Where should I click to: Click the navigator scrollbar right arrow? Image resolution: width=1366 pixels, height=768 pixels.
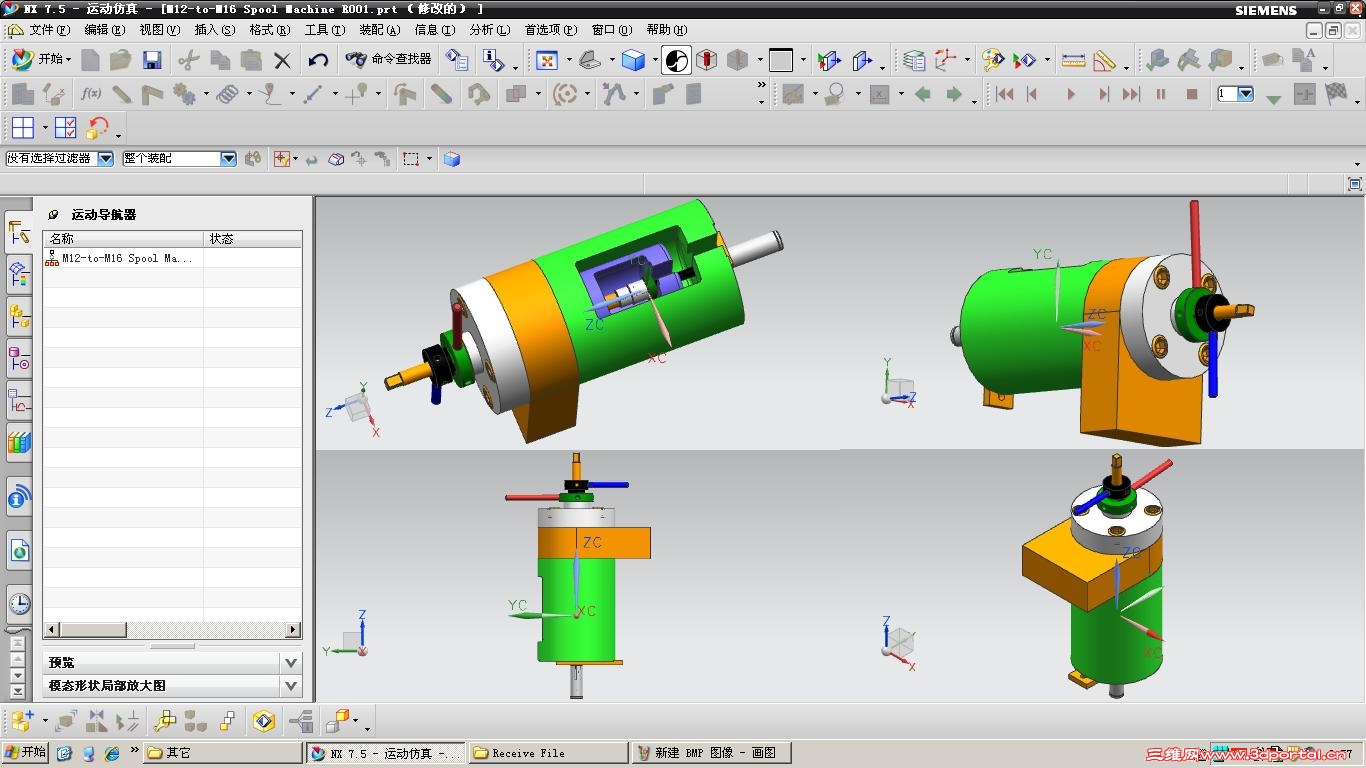(294, 630)
